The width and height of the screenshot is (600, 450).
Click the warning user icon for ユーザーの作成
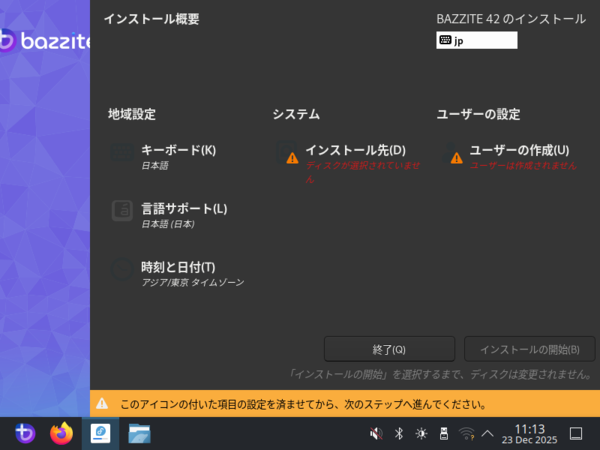click(452, 153)
